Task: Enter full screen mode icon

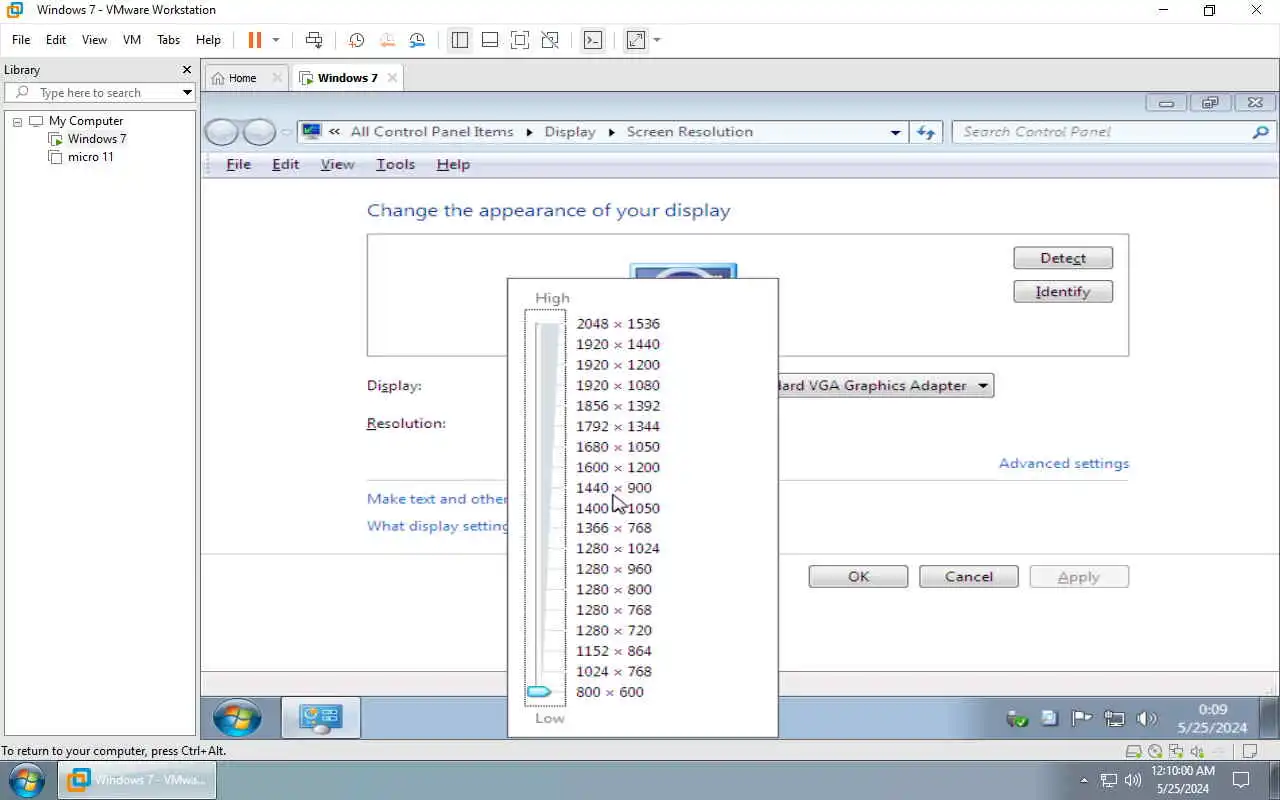Action: [x=520, y=40]
